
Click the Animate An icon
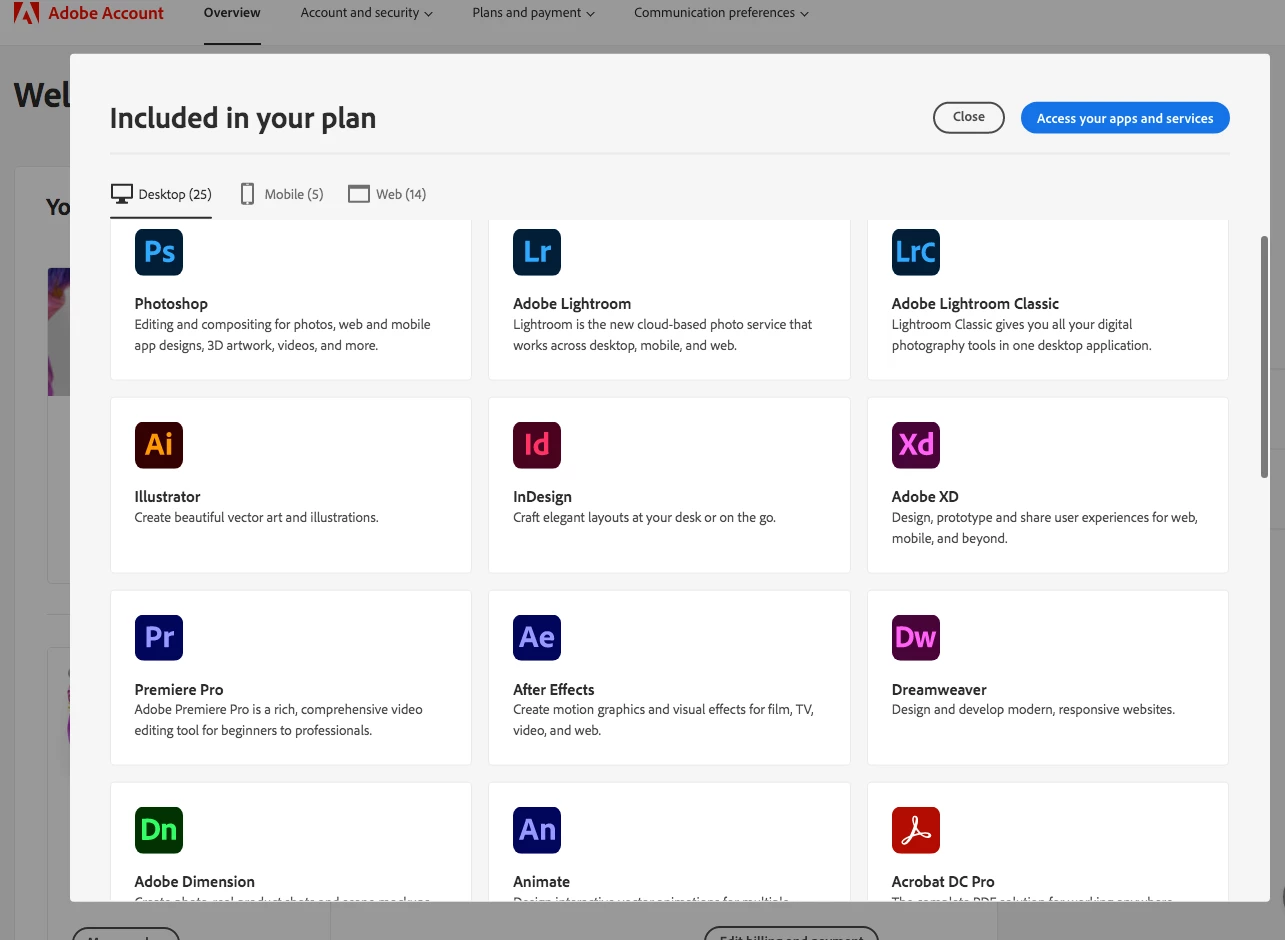537,830
